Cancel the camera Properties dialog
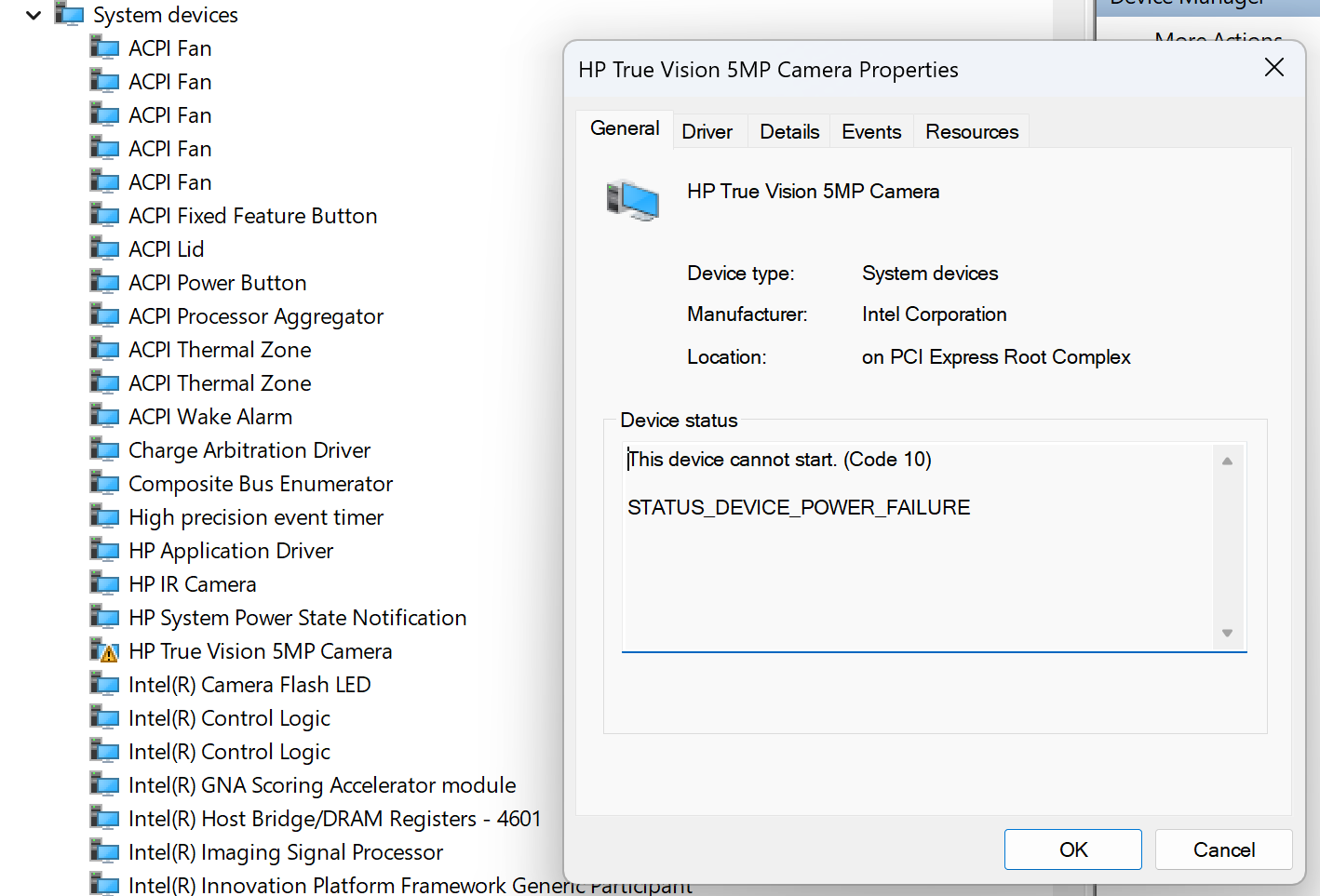The width and height of the screenshot is (1320, 896). pos(1223,849)
